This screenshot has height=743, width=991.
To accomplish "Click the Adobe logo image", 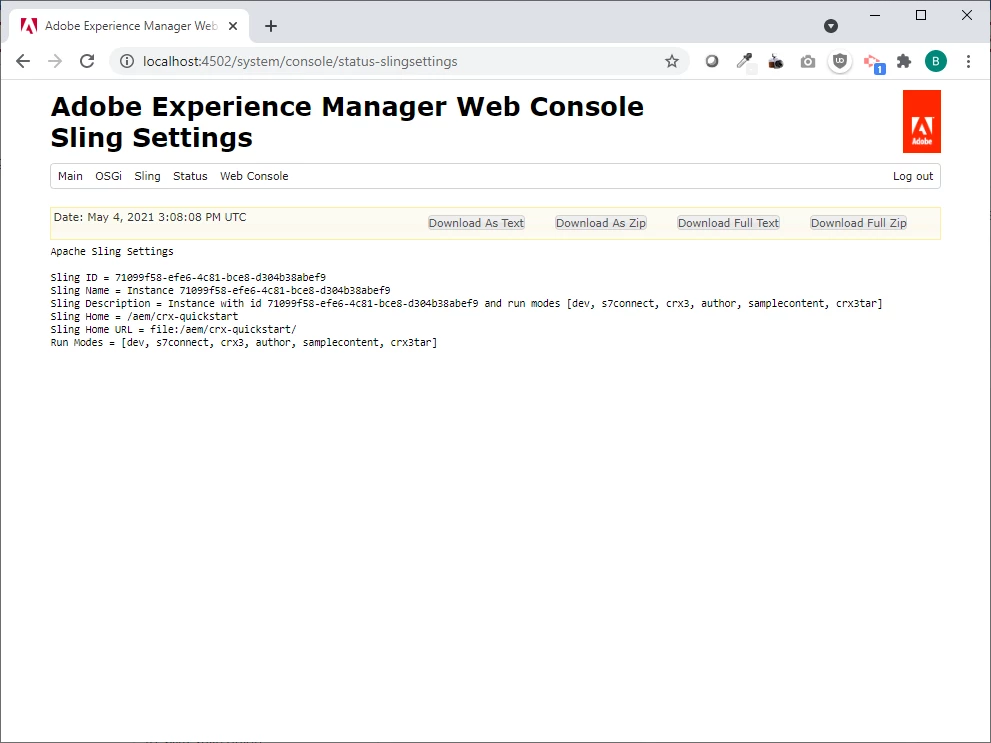I will 921,121.
